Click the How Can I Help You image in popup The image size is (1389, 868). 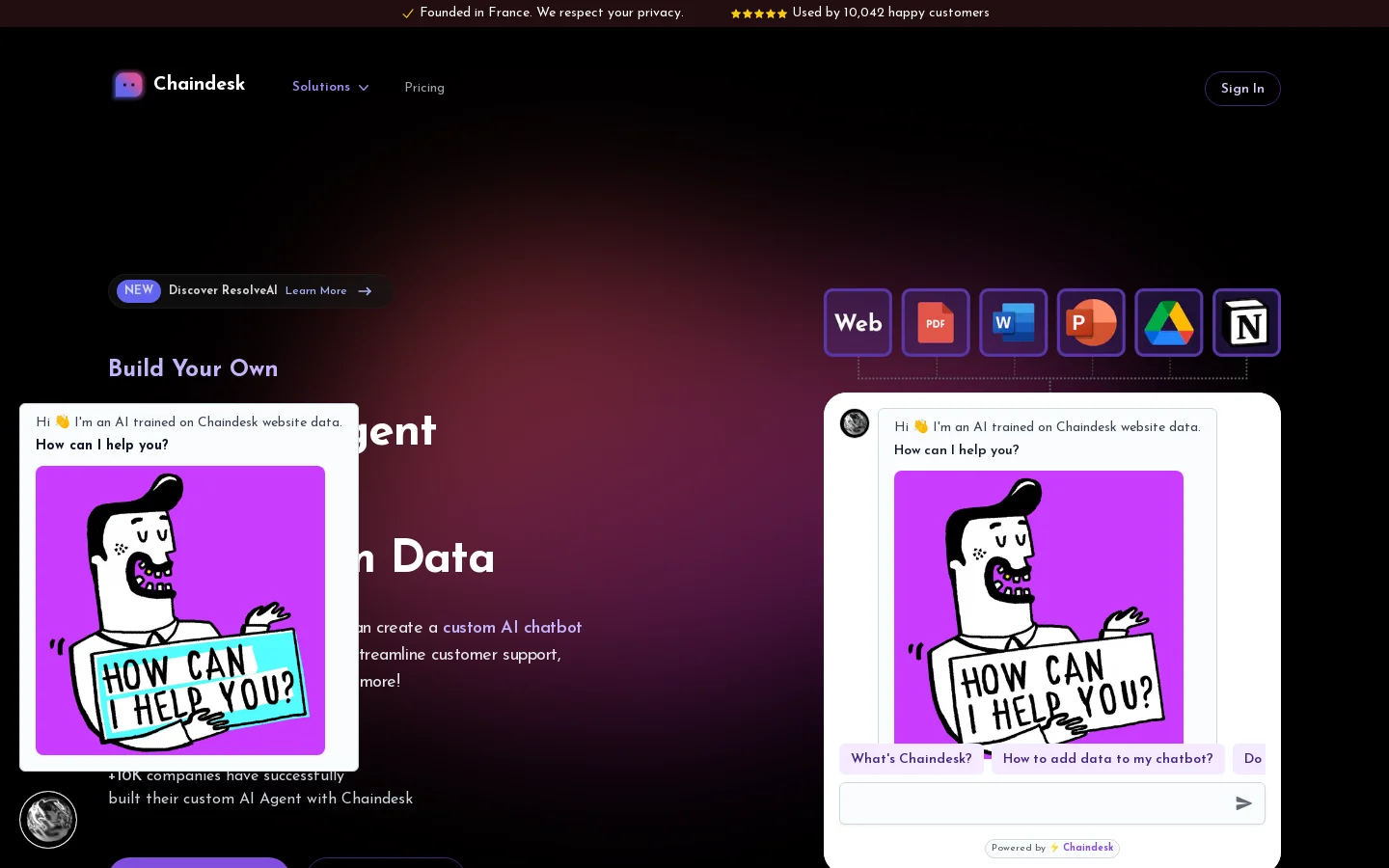pyautogui.click(x=180, y=610)
